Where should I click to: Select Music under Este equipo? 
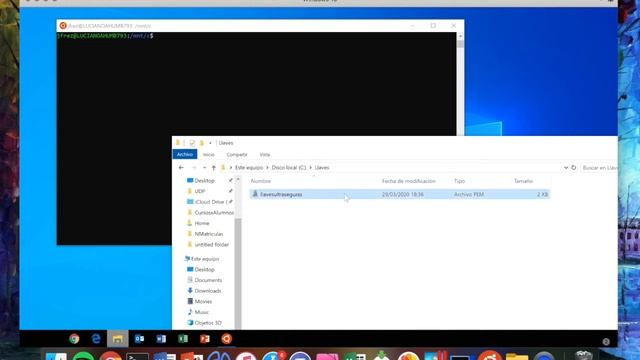pos(201,312)
